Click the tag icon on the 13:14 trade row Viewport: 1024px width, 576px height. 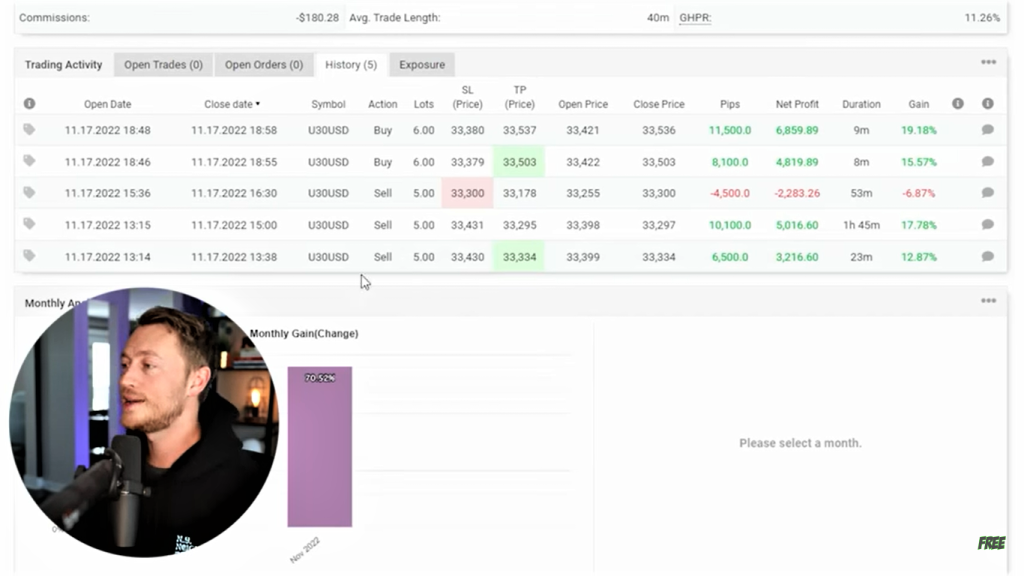point(29,257)
